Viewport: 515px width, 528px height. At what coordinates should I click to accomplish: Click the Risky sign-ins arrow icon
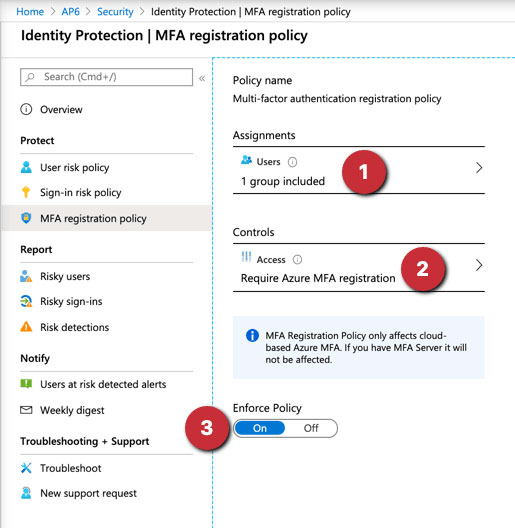coord(26,301)
